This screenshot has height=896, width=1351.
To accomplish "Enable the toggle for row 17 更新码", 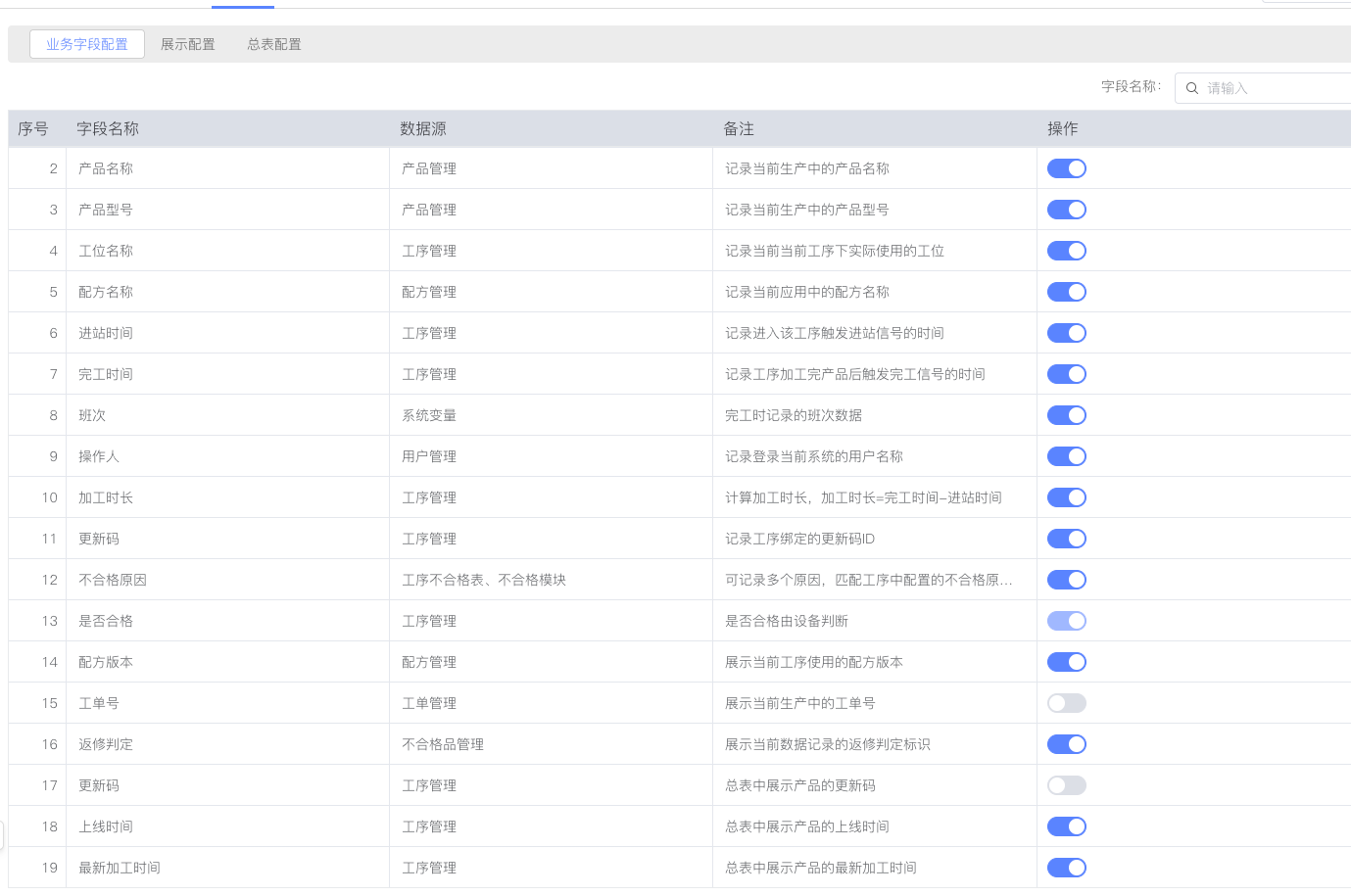I will point(1066,785).
